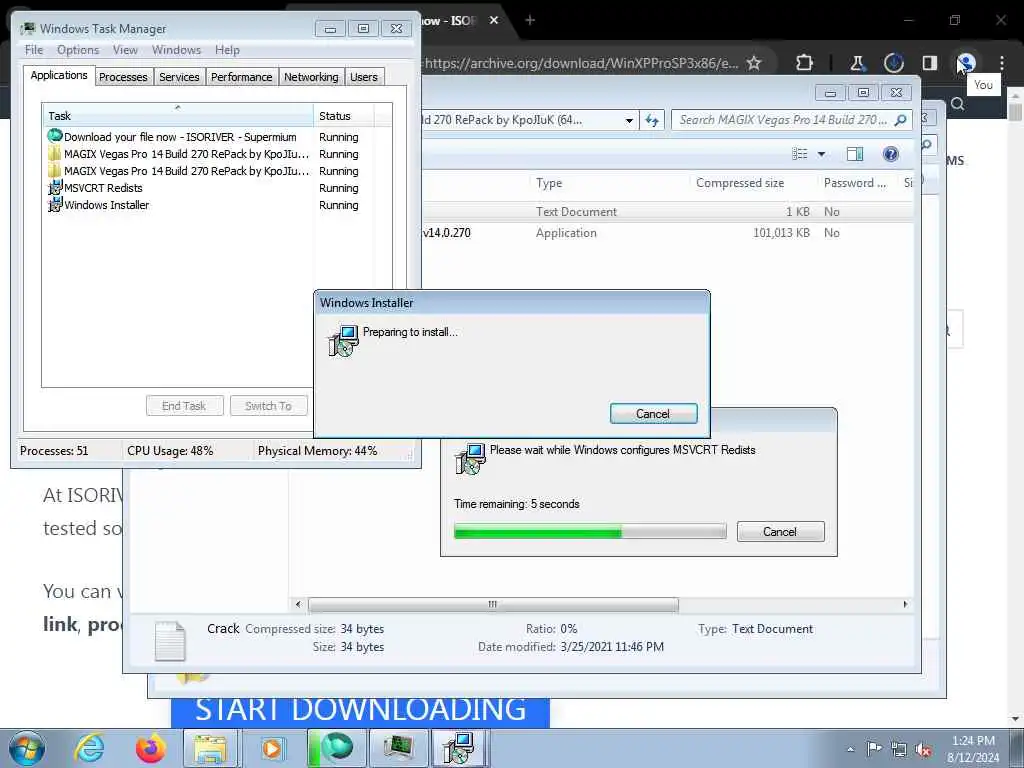Select the v14.0.270 Application file row
This screenshot has height=768, width=1024.
tap(667, 232)
